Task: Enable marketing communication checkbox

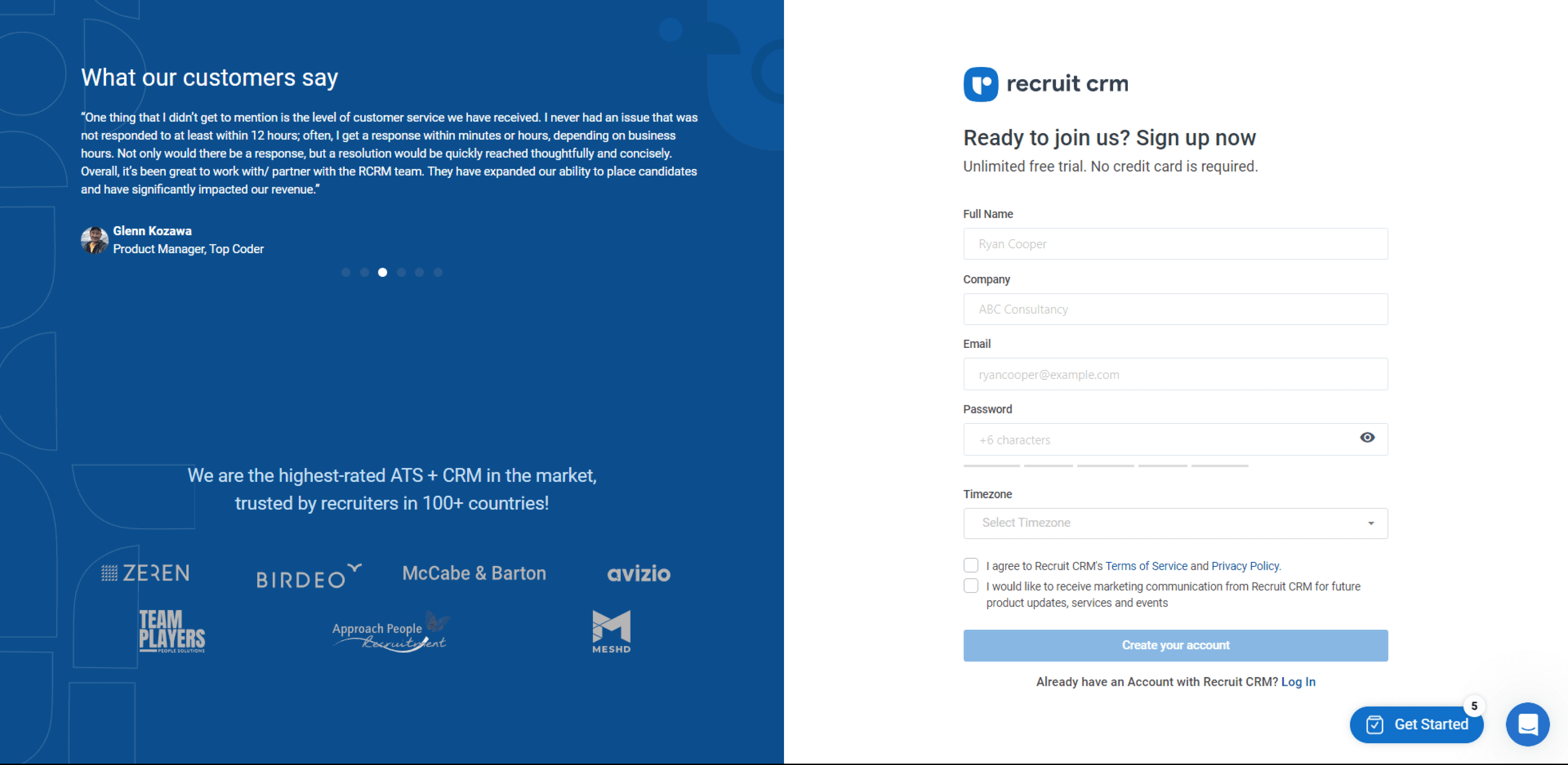Action: [971, 586]
